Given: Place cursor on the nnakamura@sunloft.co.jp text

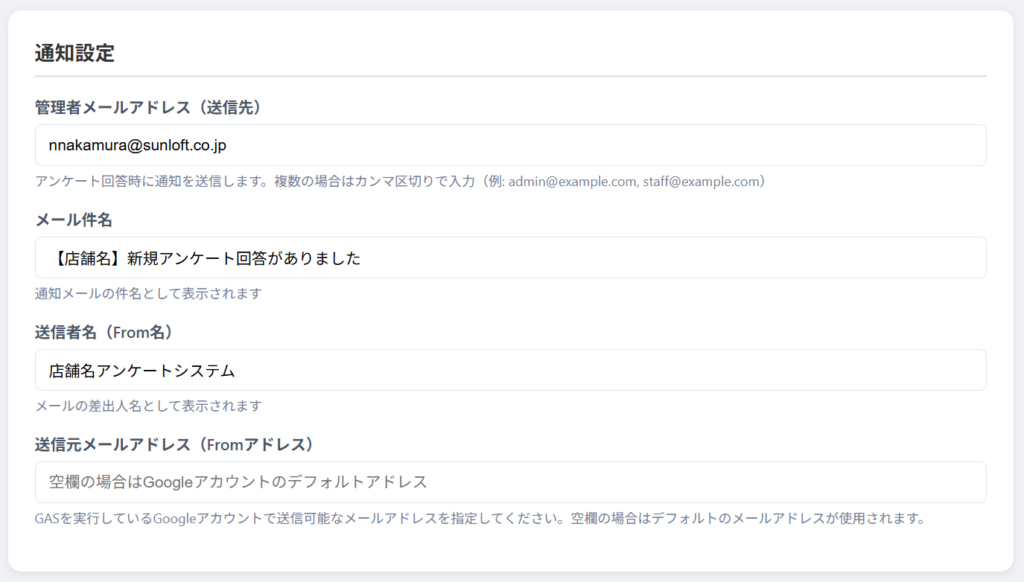Looking at the screenshot, I should coord(137,145).
